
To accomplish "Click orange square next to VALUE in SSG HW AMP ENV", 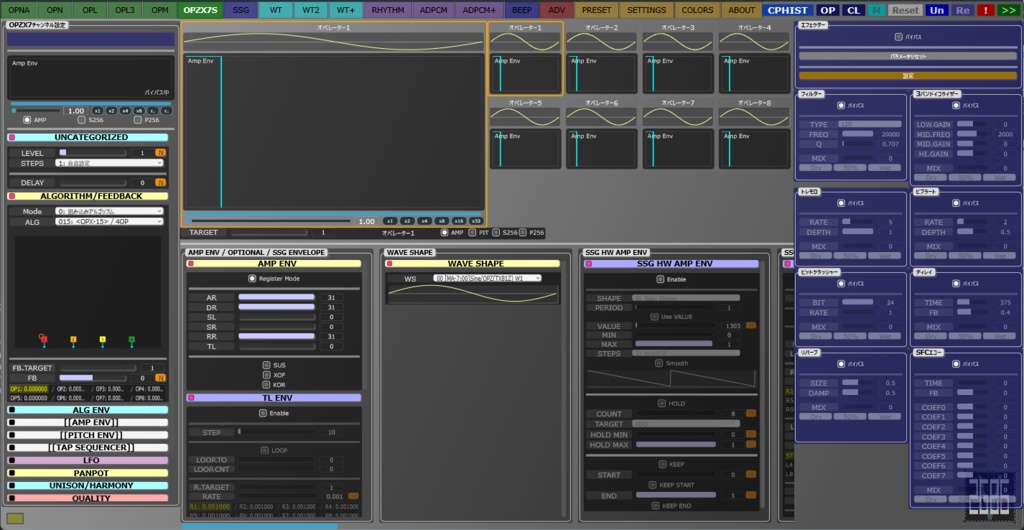I will (x=751, y=325).
